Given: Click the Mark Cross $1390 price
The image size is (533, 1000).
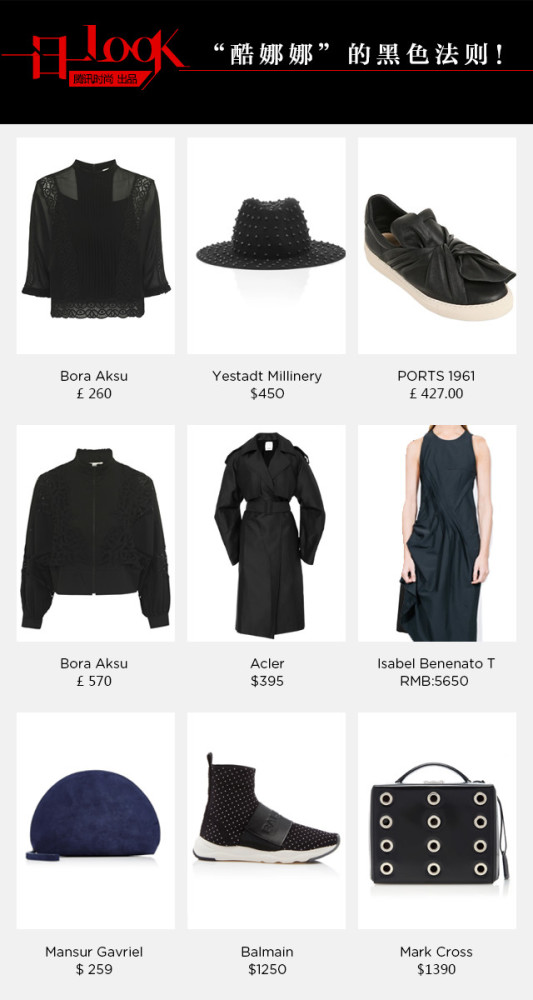Looking at the screenshot, I should pos(436,969).
